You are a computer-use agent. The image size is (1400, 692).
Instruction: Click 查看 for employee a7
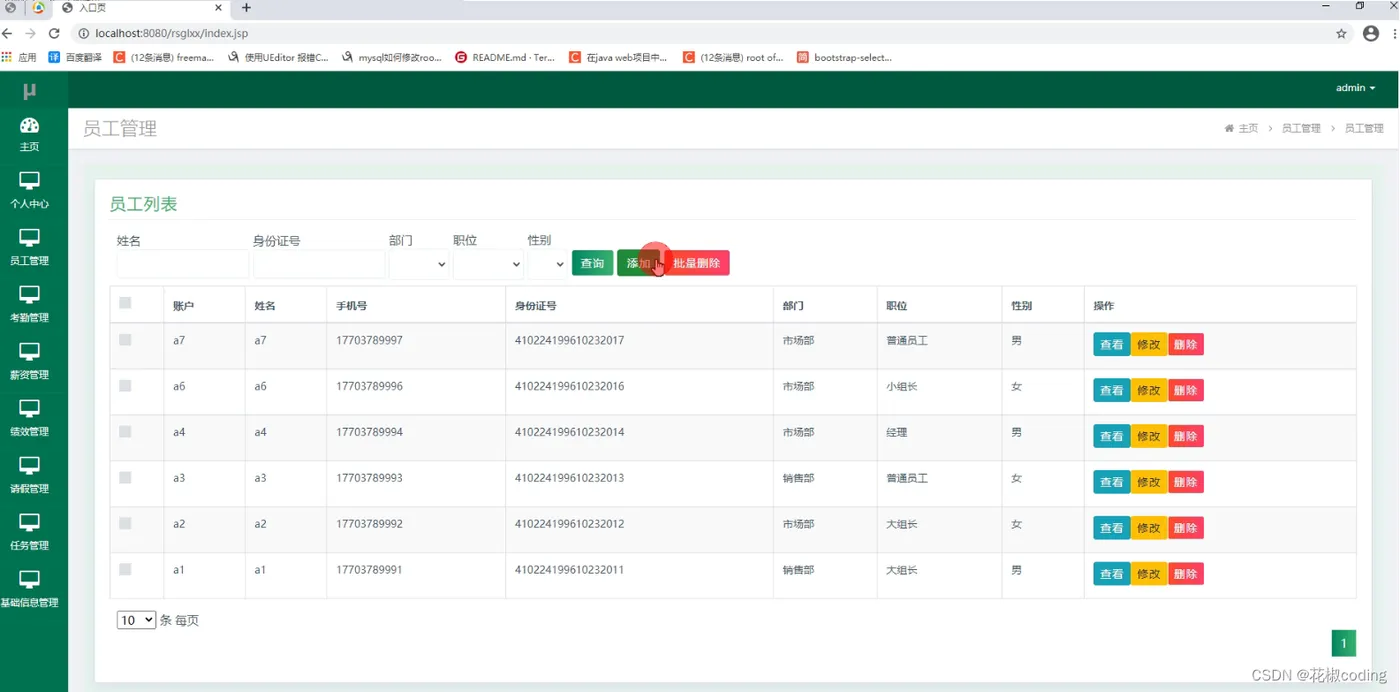pos(1112,344)
